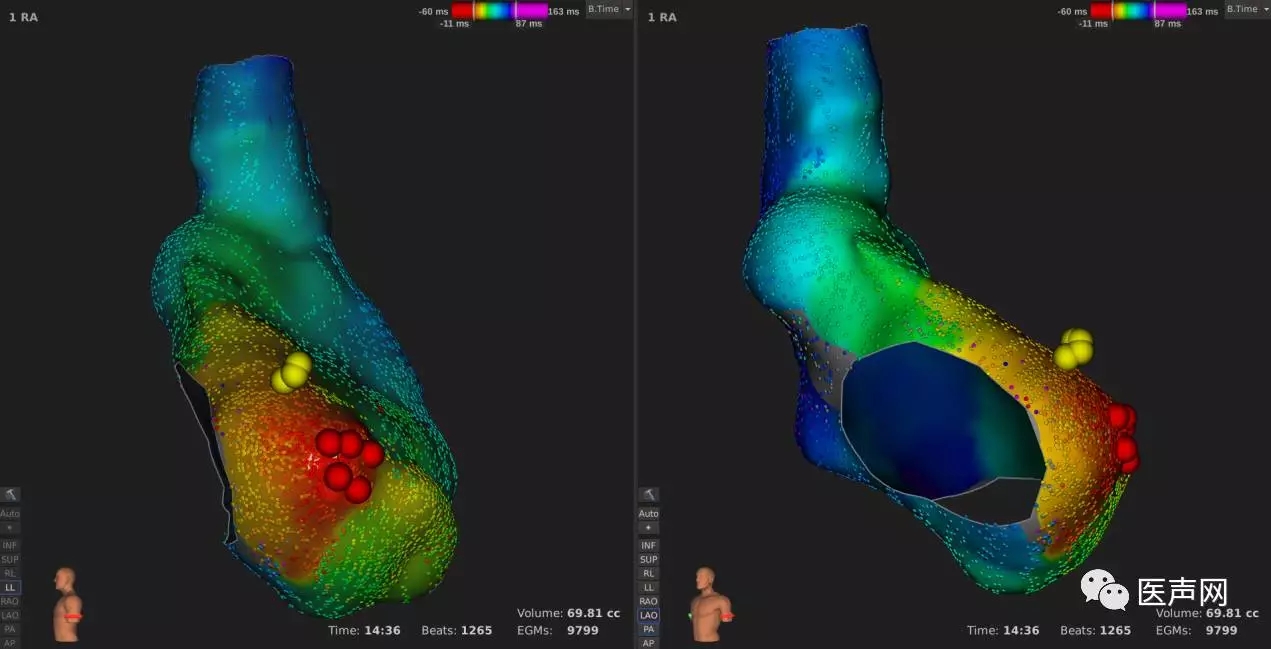Viewport: 1271px width, 649px height.
Task: Click the hammer tool icon in right panel
Action: (x=649, y=495)
